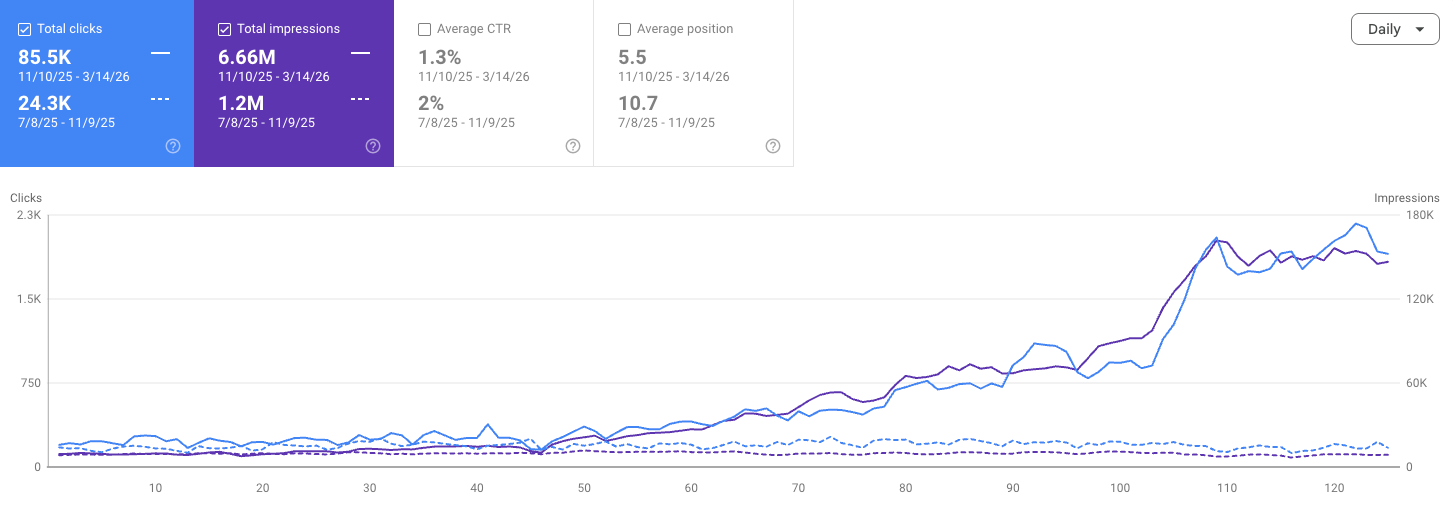
Task: Select the 85.5K total clicks value
Action: click(x=45, y=57)
